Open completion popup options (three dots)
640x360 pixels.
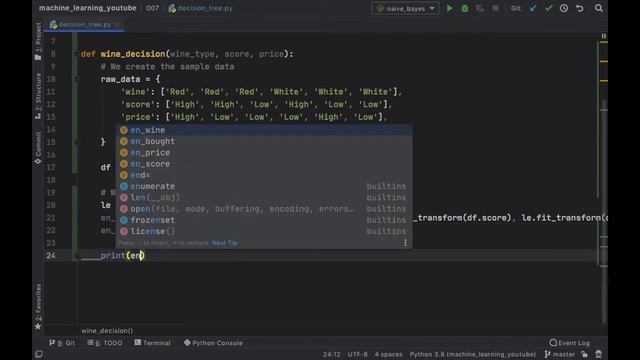pos(405,243)
